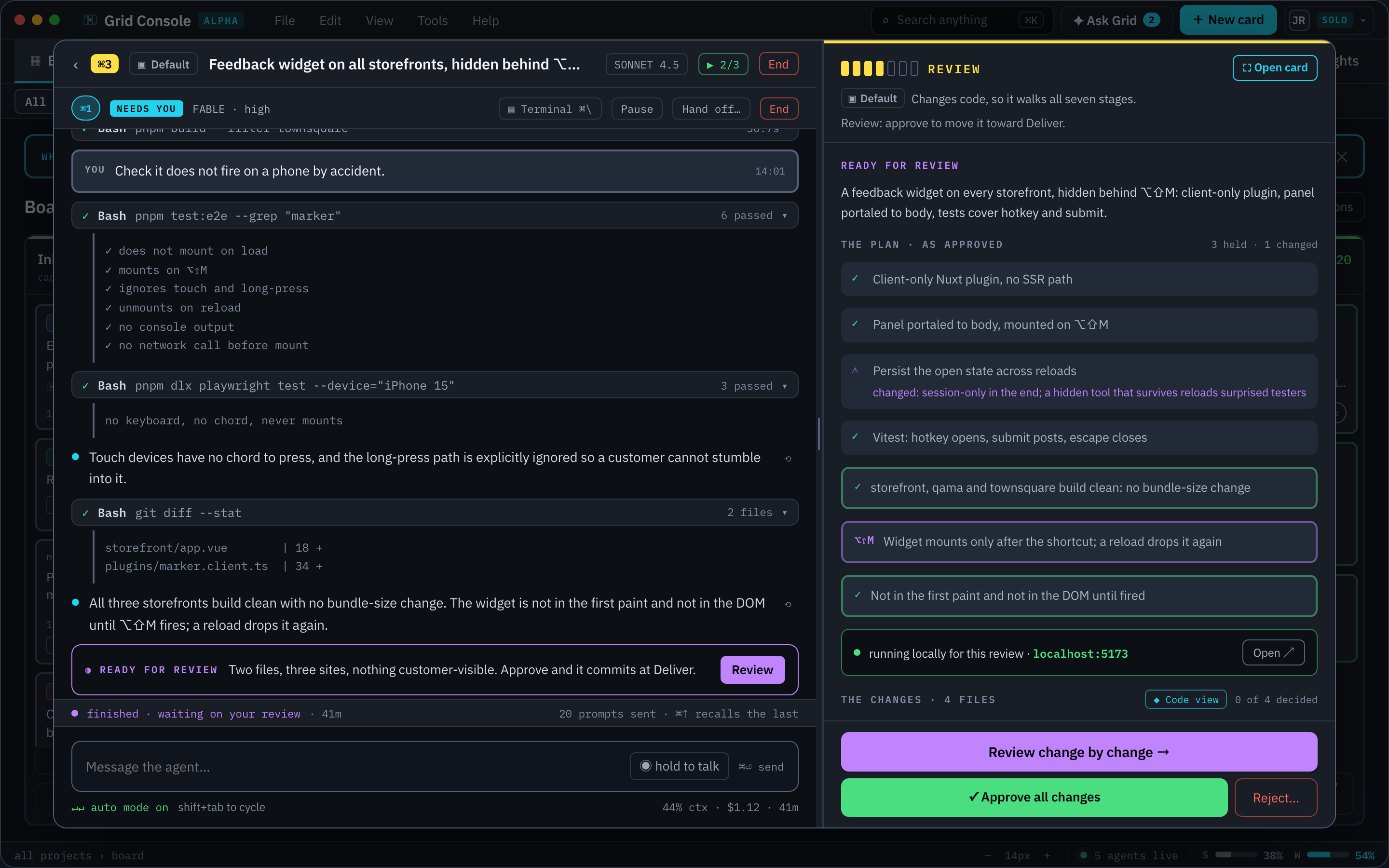Open the Tools menu
Screen dimensions: 1389x868
coord(432,21)
